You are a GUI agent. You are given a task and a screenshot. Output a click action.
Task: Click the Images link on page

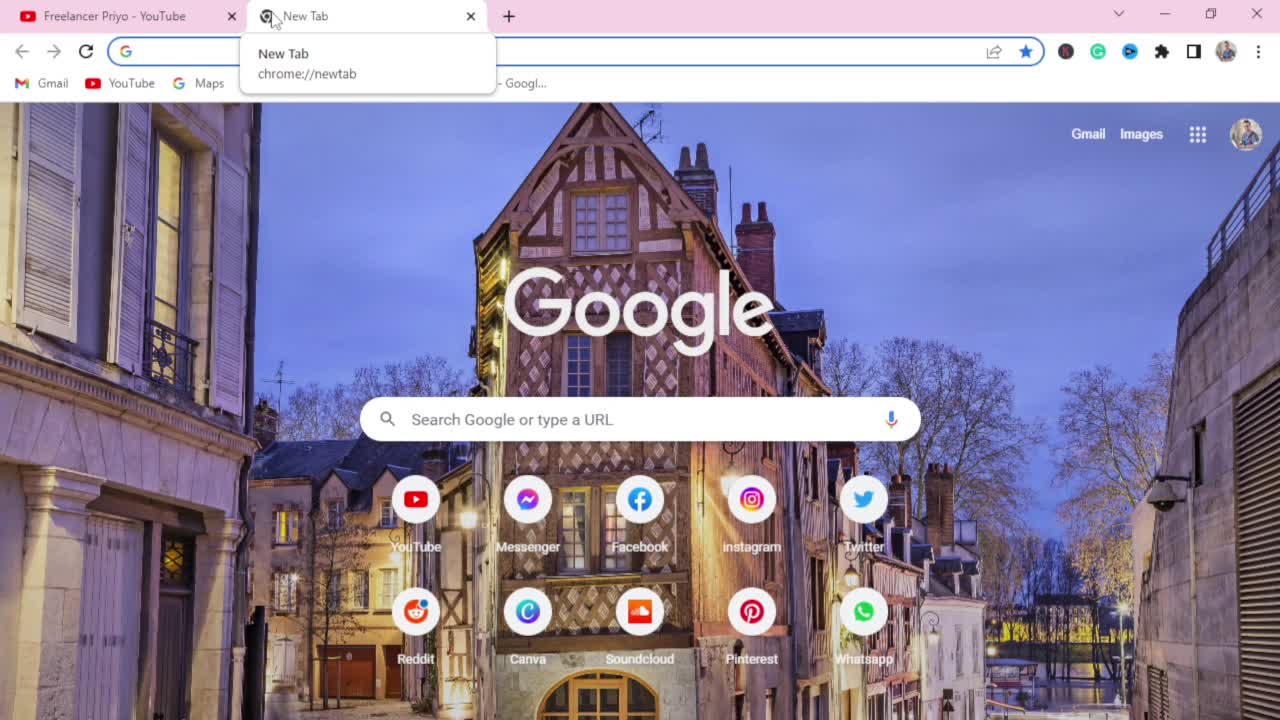pos(1141,134)
